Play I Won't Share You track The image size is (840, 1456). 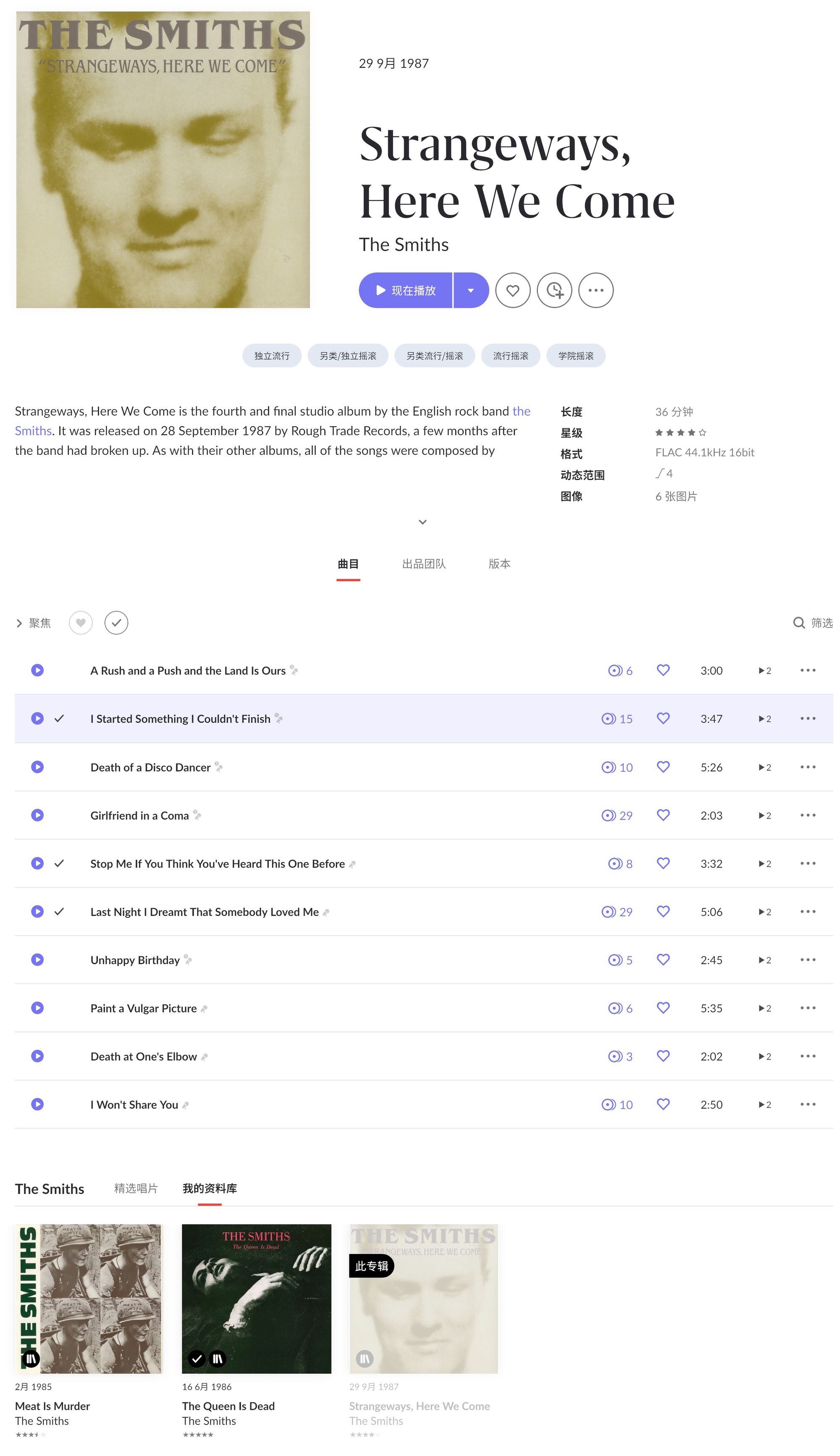click(x=37, y=1104)
